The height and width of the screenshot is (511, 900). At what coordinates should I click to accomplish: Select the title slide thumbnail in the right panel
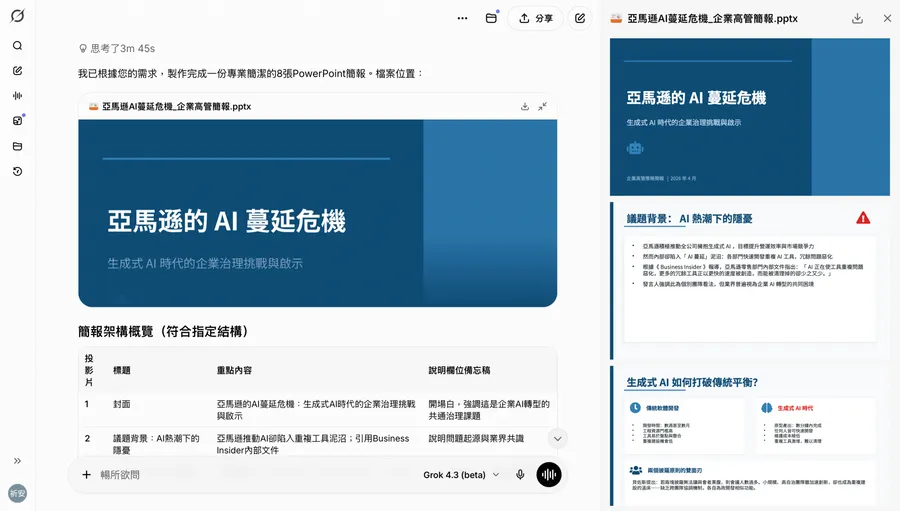(750, 117)
